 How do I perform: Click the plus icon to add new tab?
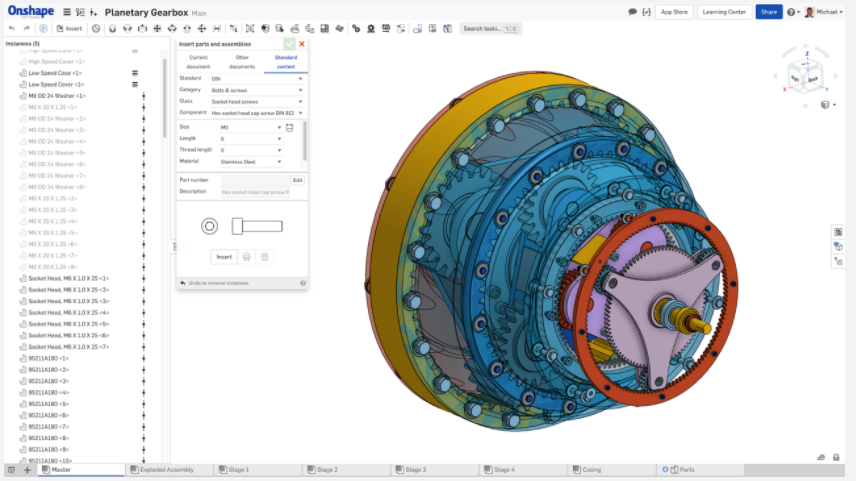27,469
